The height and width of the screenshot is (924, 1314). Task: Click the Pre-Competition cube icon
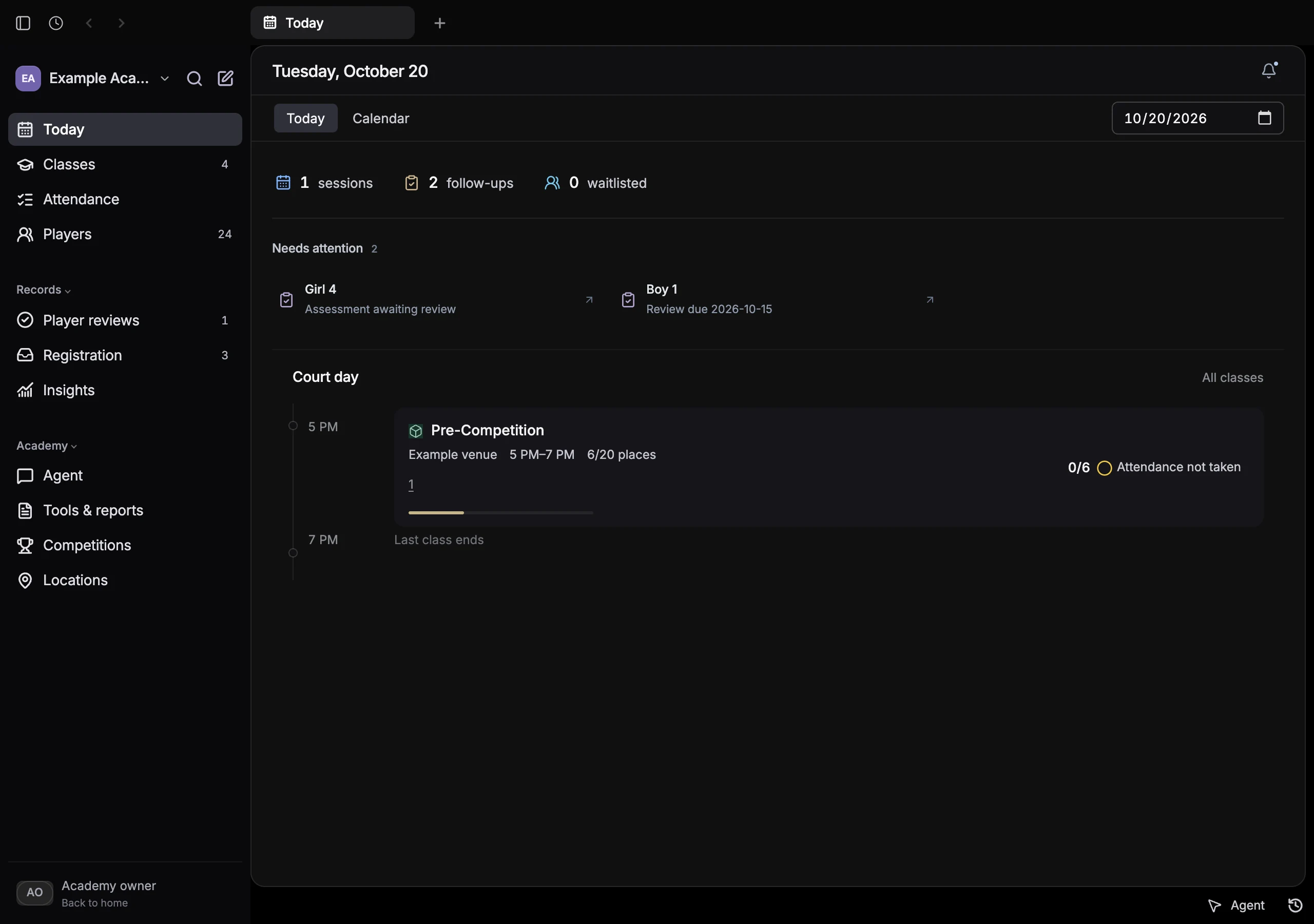coord(415,431)
